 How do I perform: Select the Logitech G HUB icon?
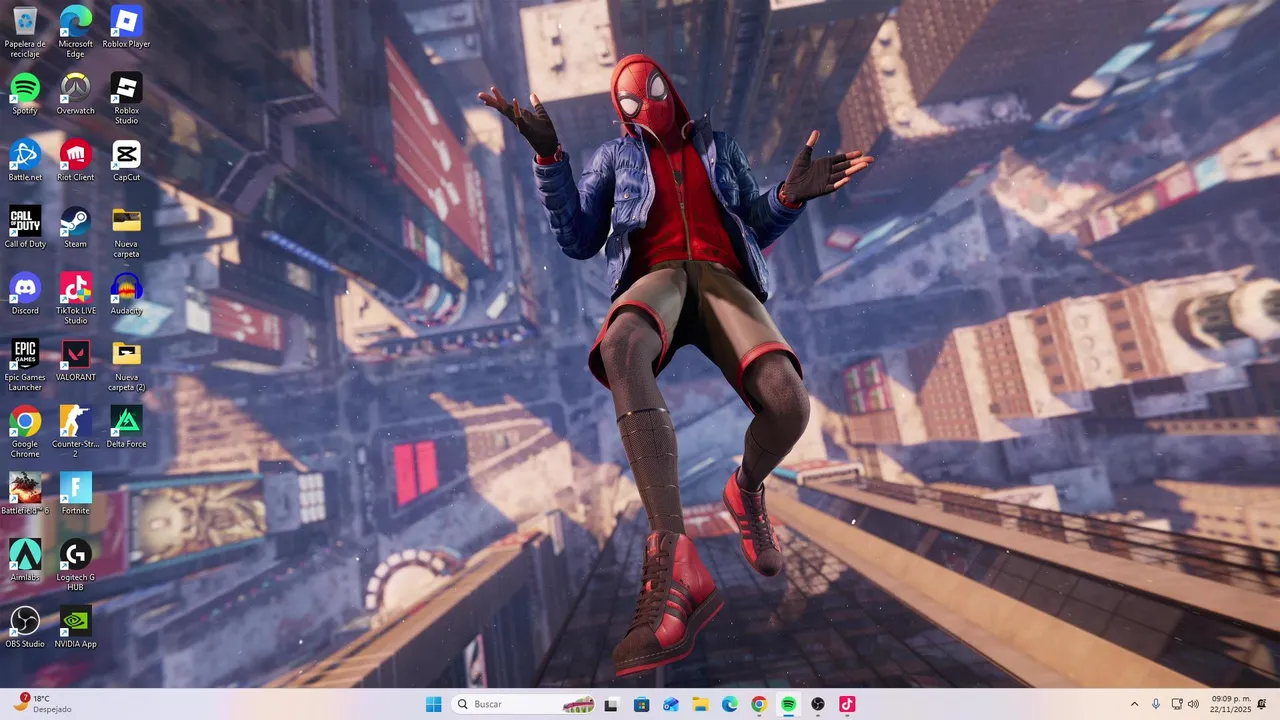tap(75, 565)
